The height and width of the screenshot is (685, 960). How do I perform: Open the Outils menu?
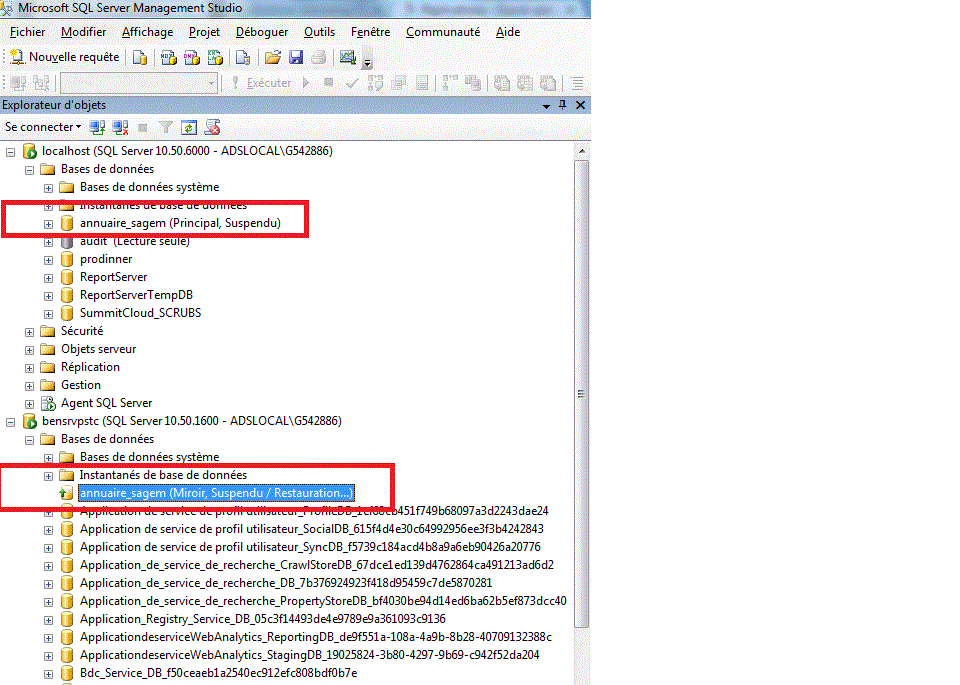(320, 32)
